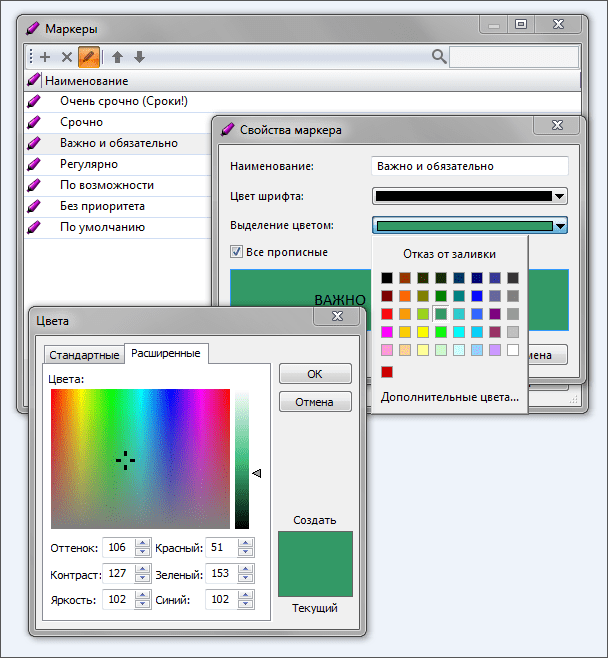The image size is (608, 658).
Task: Click the add marker plus icon
Action: click(45, 58)
